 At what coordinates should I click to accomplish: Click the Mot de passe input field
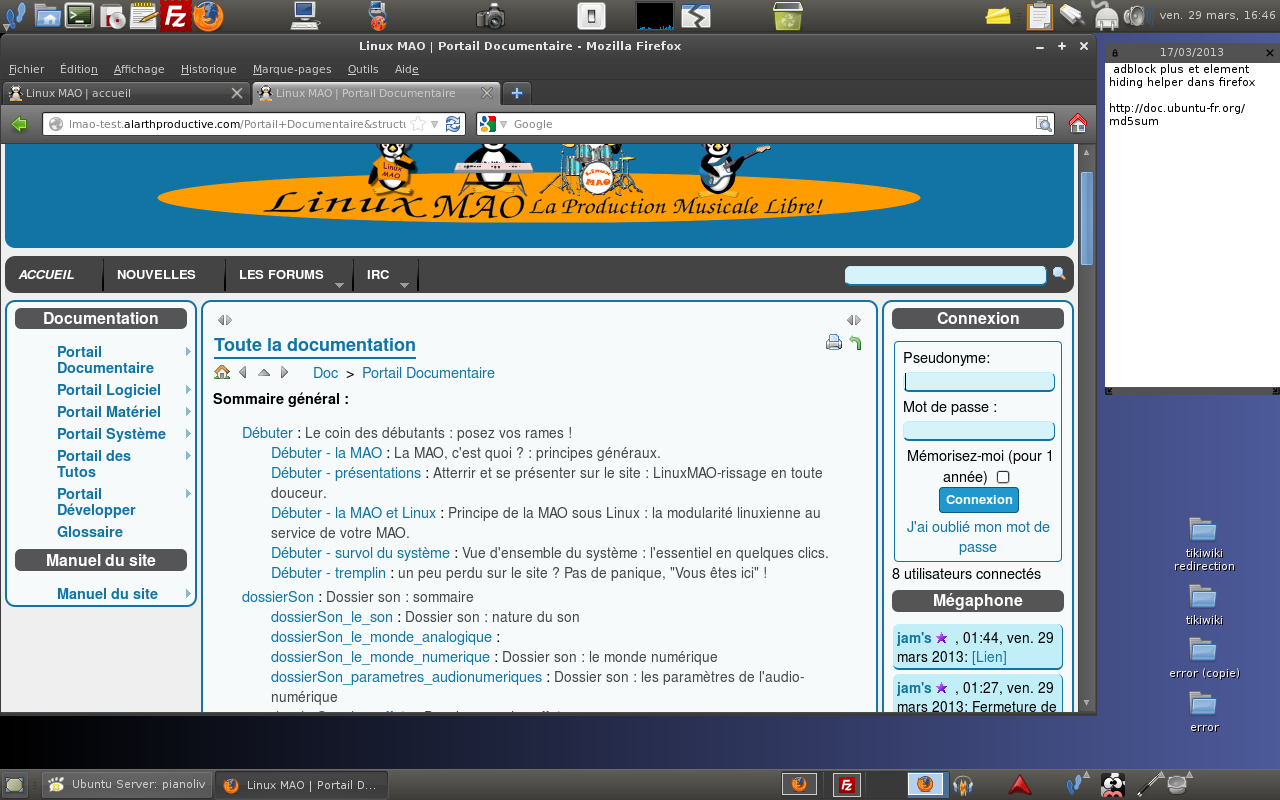[979, 431]
